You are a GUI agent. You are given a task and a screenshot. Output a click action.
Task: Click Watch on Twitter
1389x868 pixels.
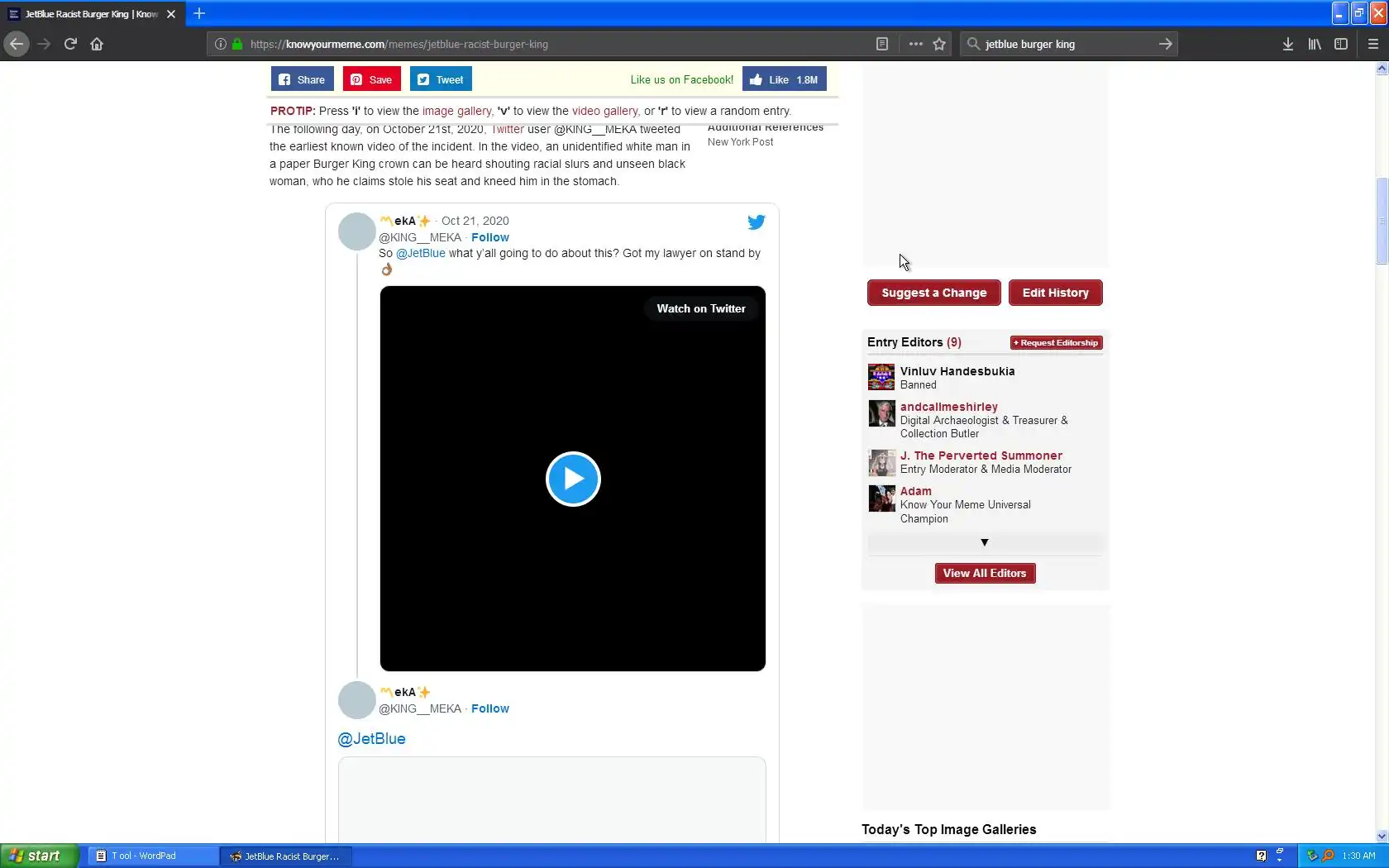click(x=701, y=308)
